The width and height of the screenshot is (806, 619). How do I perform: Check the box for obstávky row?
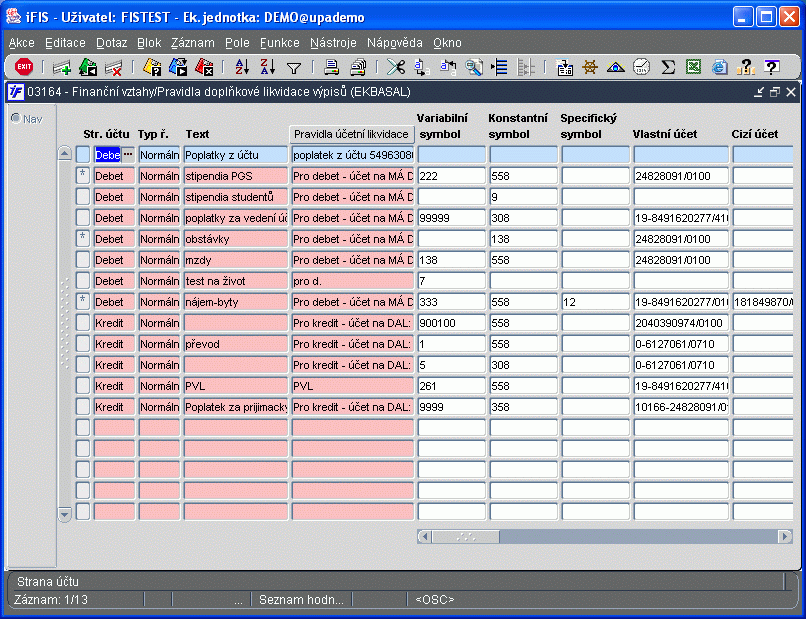coord(83,239)
